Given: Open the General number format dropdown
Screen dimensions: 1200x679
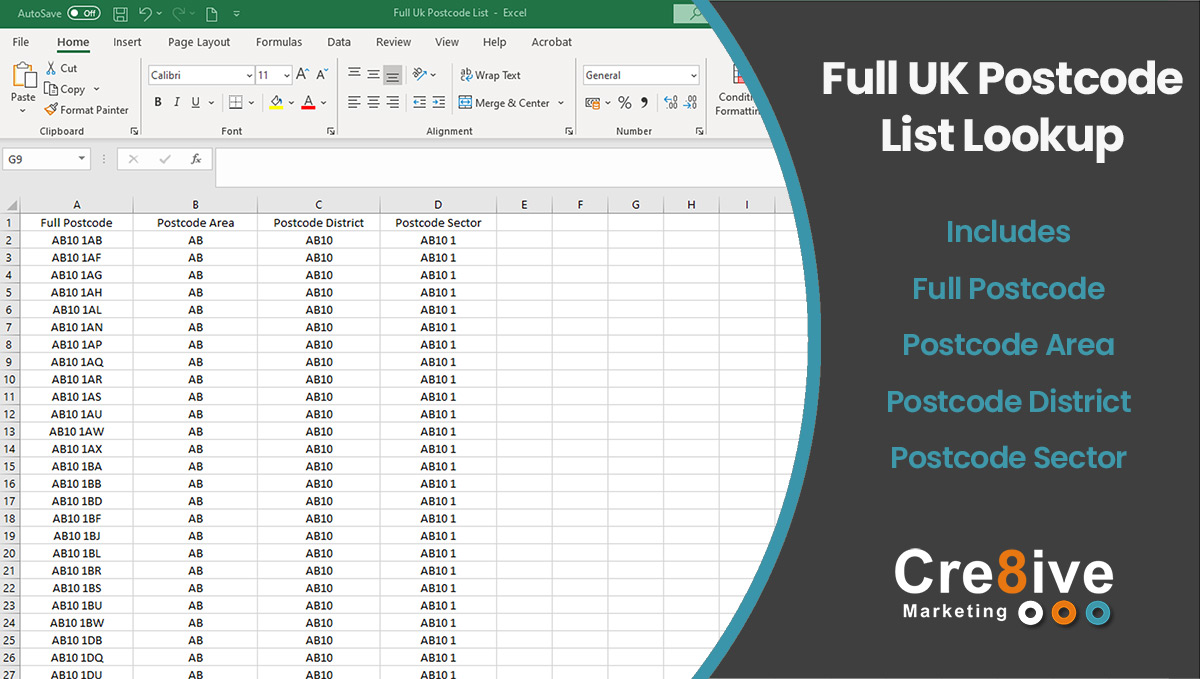Looking at the screenshot, I should pos(694,75).
